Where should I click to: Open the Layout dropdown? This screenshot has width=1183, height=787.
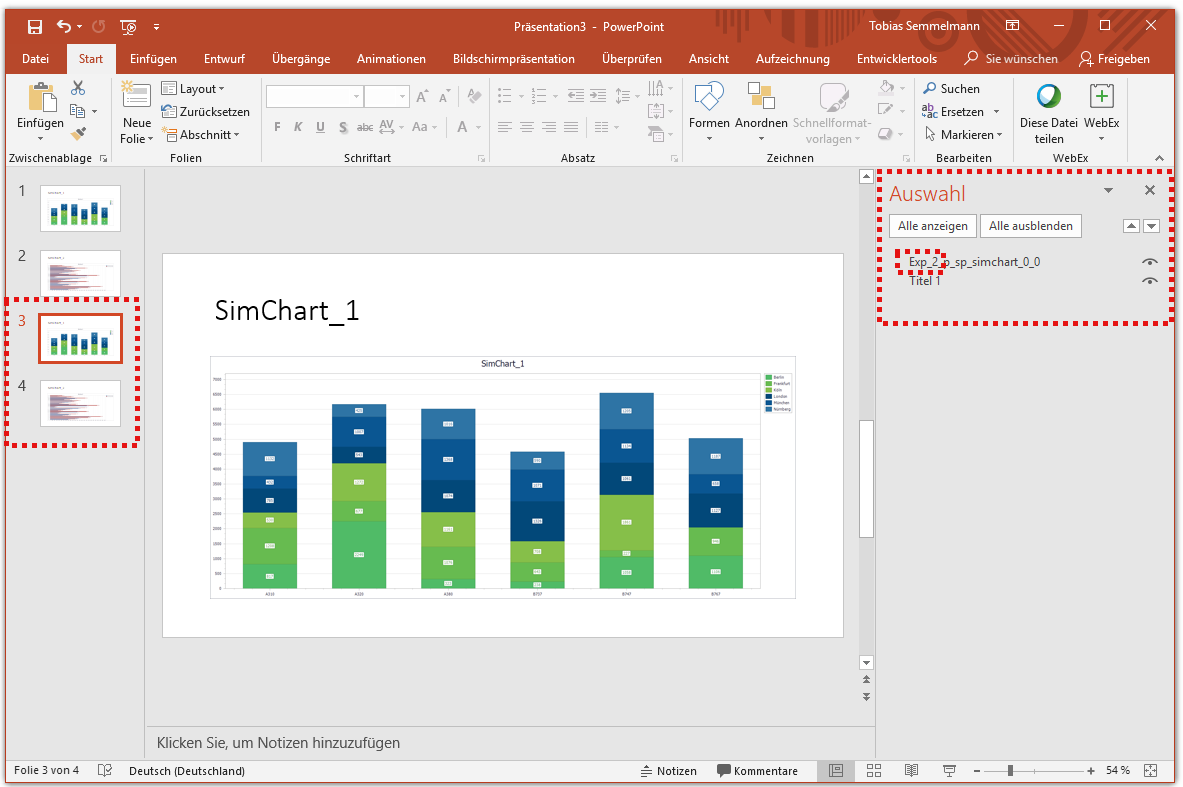coord(194,88)
